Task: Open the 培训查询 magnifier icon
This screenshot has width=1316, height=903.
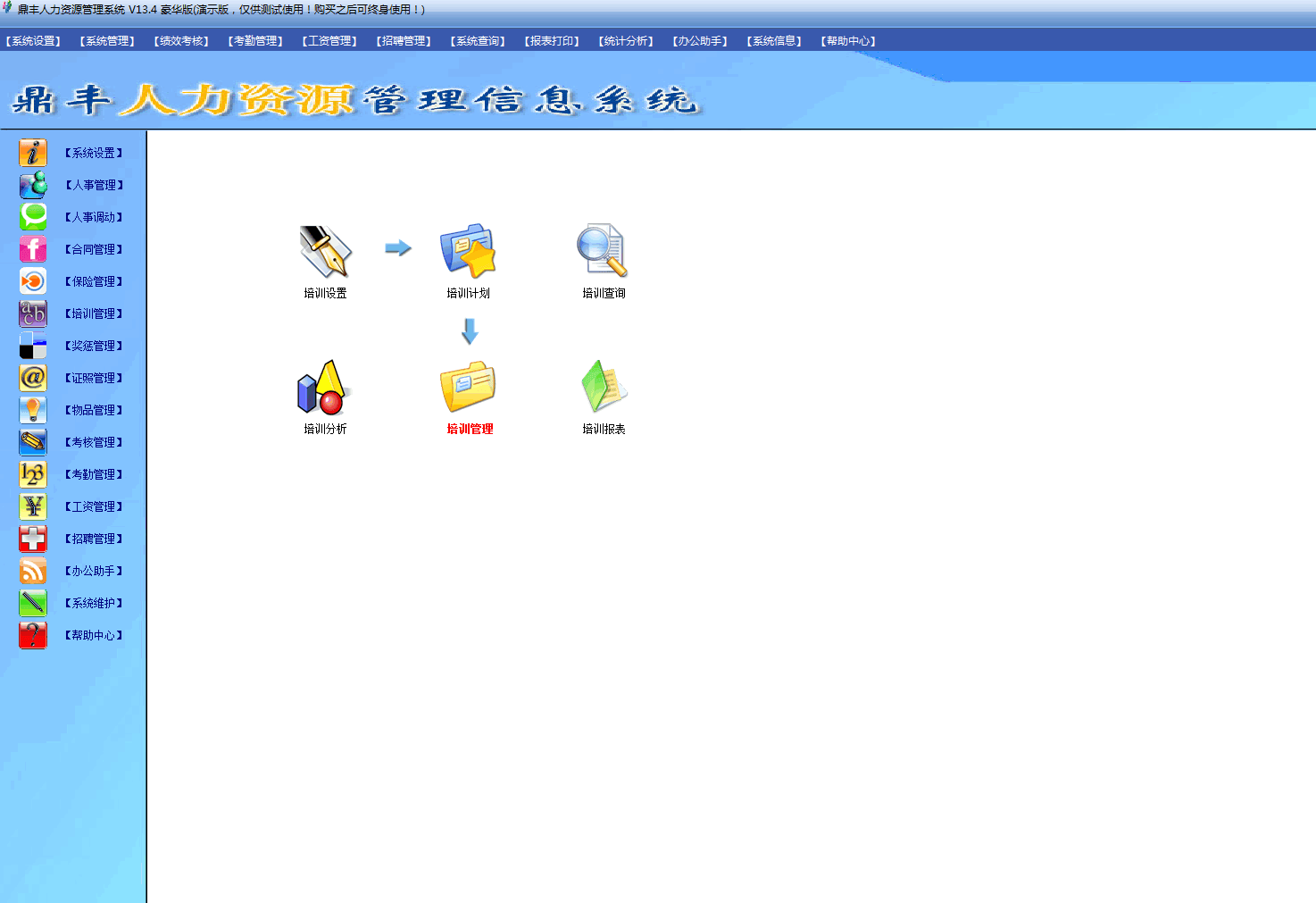Action: coord(603,250)
